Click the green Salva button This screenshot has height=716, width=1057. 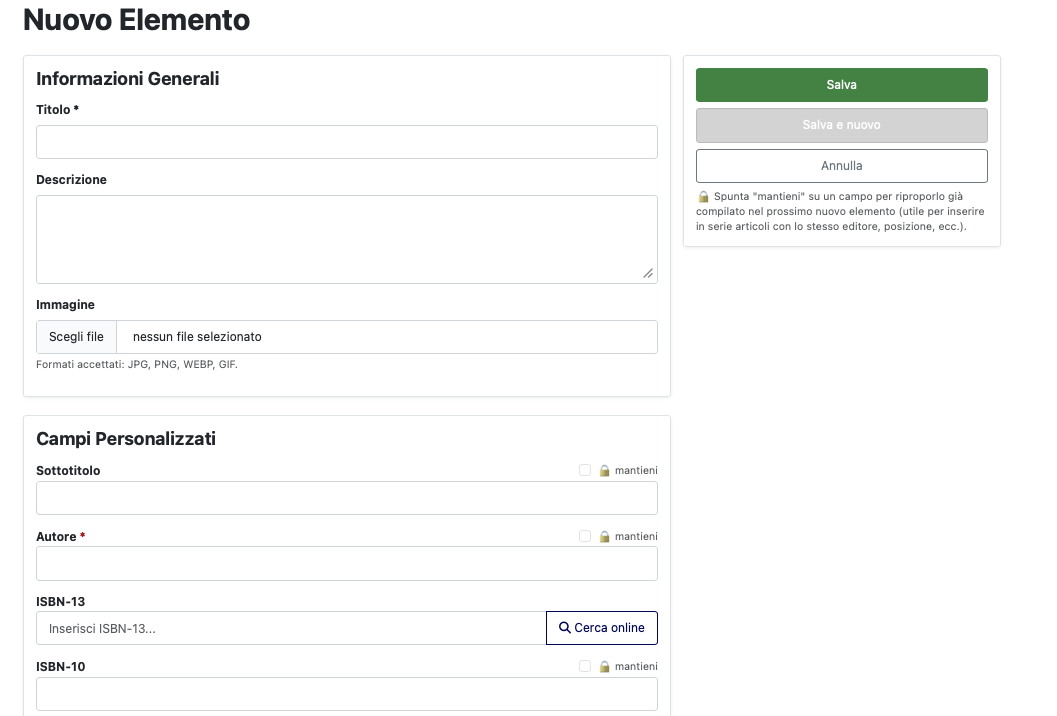[841, 85]
